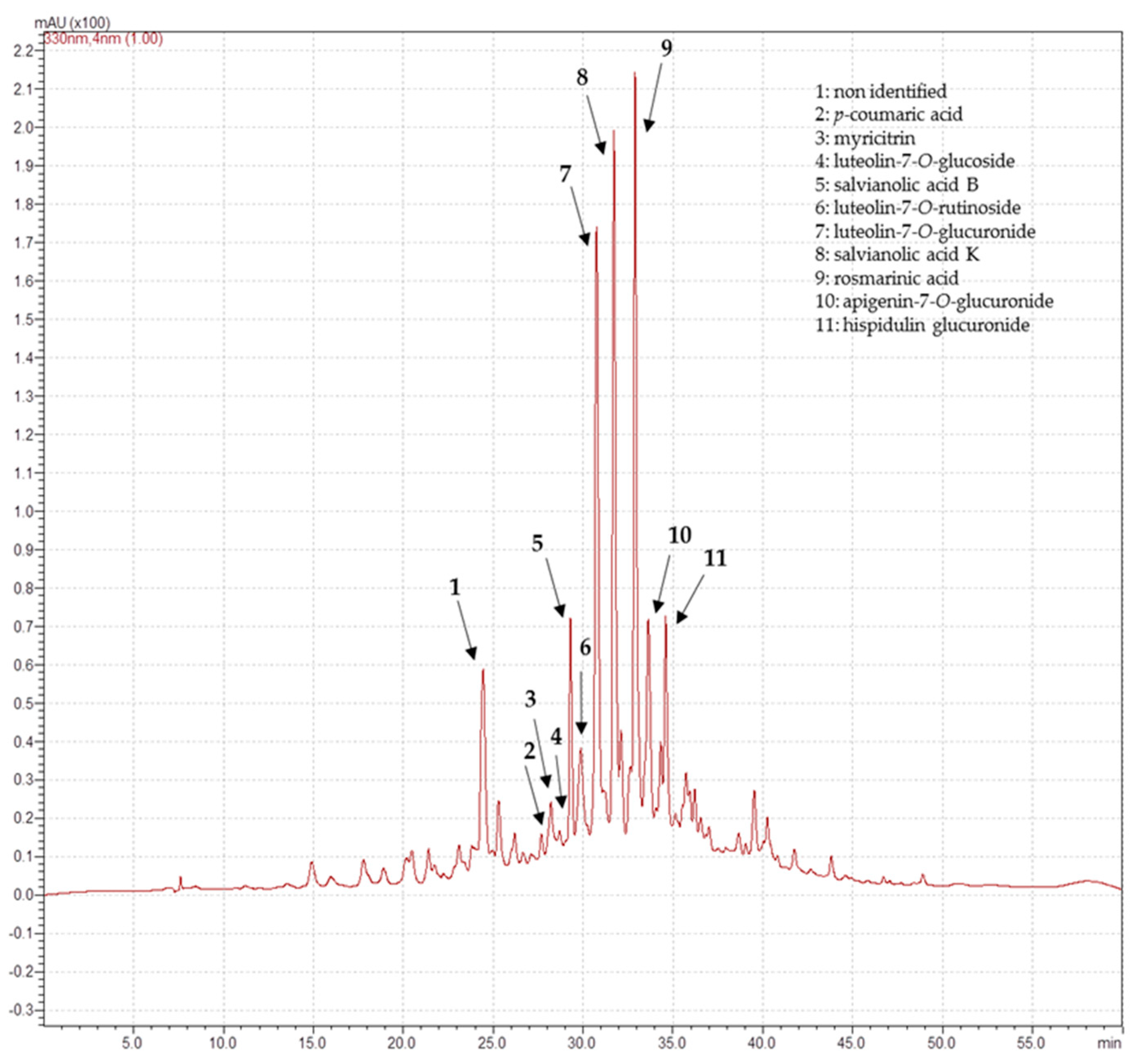Click the arrow pointing to peak 5
The image size is (1137, 1064).
(x=555, y=587)
